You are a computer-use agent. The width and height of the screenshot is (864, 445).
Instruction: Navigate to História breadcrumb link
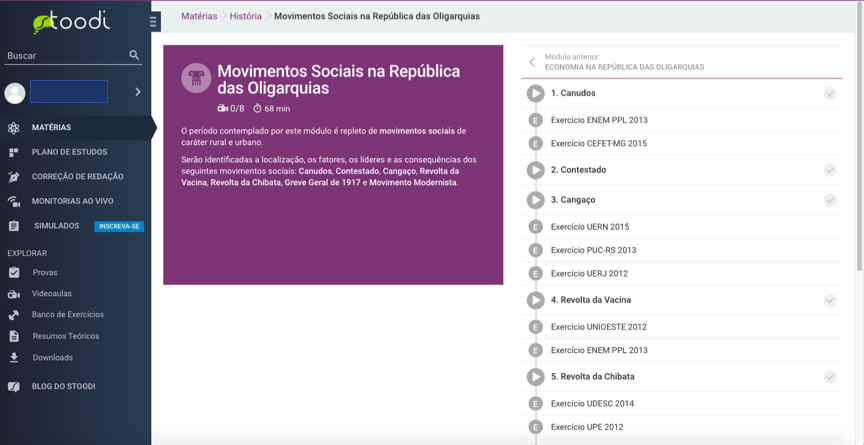pos(245,16)
